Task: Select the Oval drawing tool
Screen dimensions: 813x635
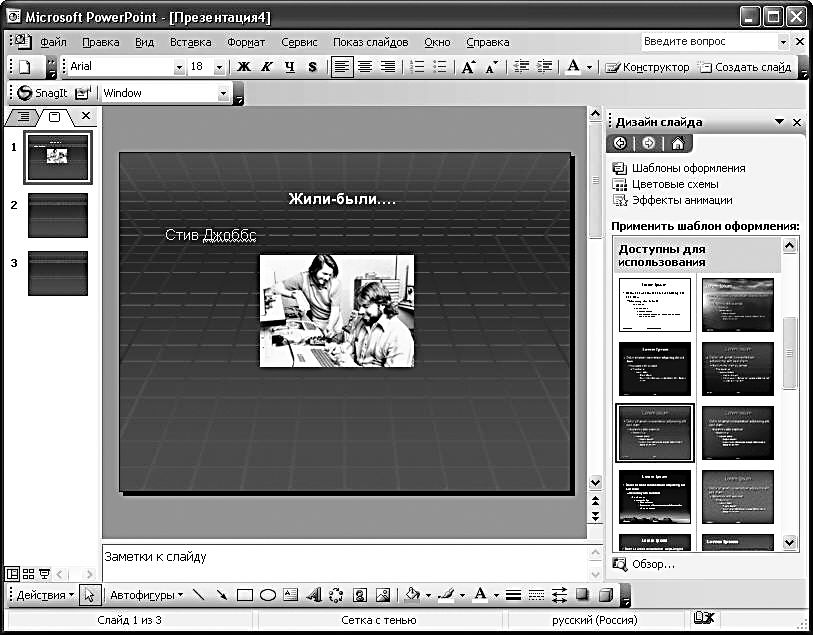Action: (268, 595)
